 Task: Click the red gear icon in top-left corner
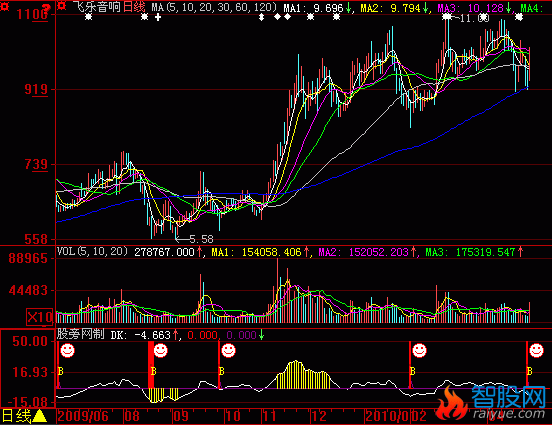pyautogui.click(x=4, y=6)
